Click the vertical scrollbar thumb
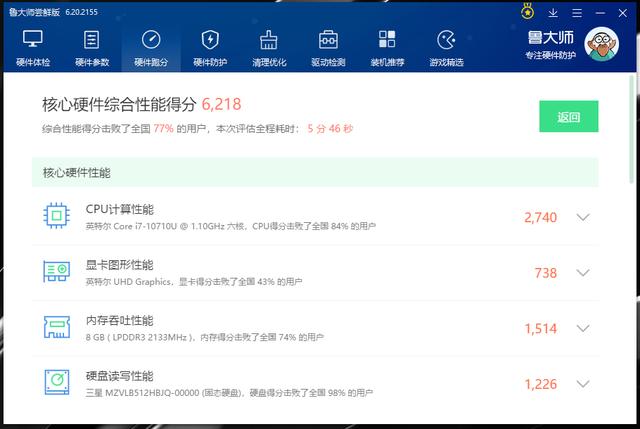Viewport: 640px width, 429px height. click(632, 129)
